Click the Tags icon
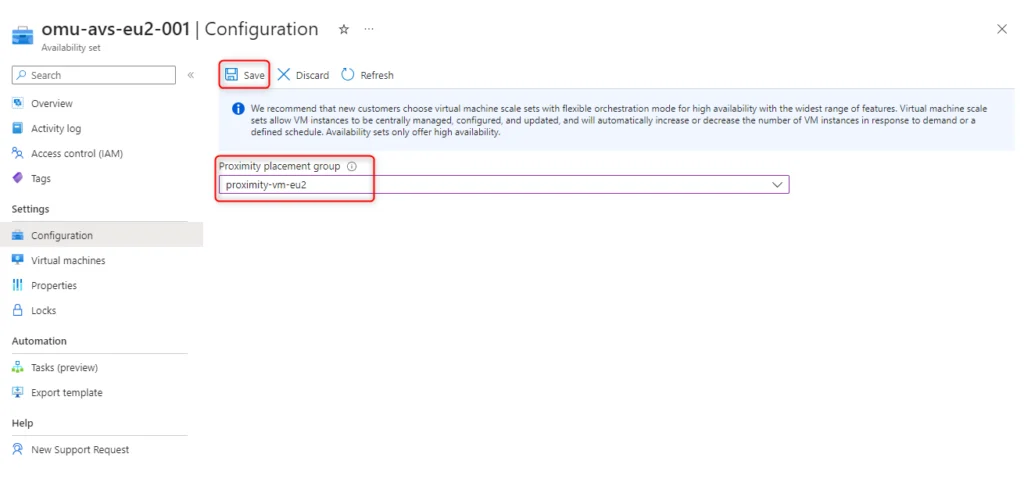Image resolution: width=1024 pixels, height=486 pixels. coord(18,178)
